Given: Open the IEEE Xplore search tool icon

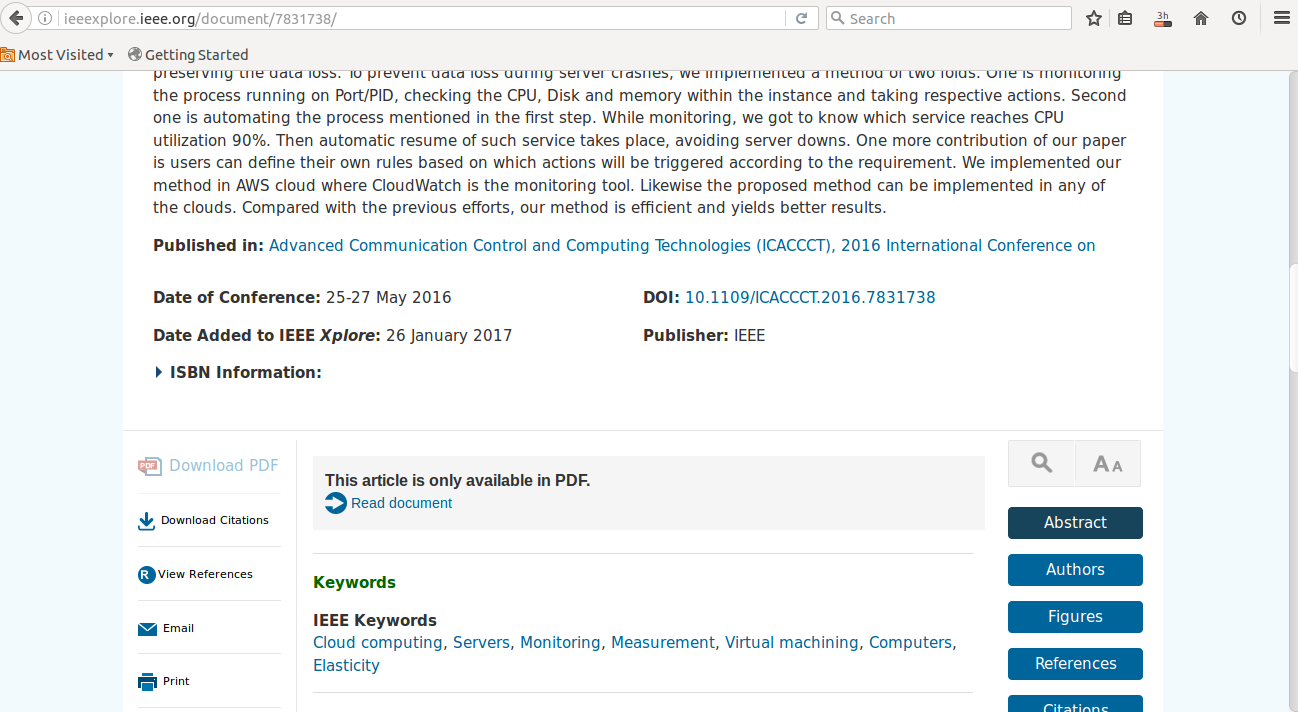Looking at the screenshot, I should coord(1040,463).
